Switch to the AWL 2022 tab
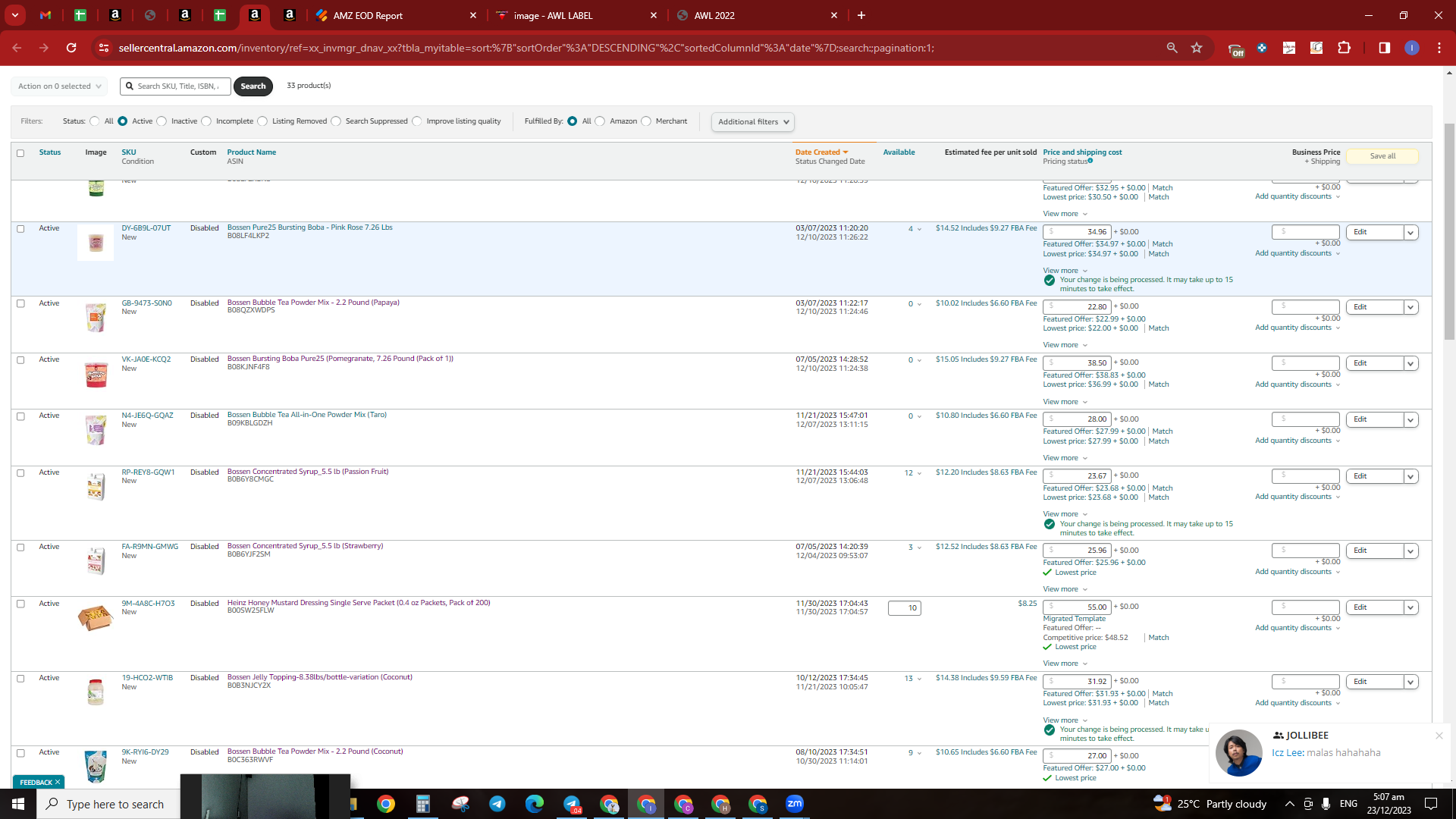Viewport: 1456px width, 819px height. point(757,15)
